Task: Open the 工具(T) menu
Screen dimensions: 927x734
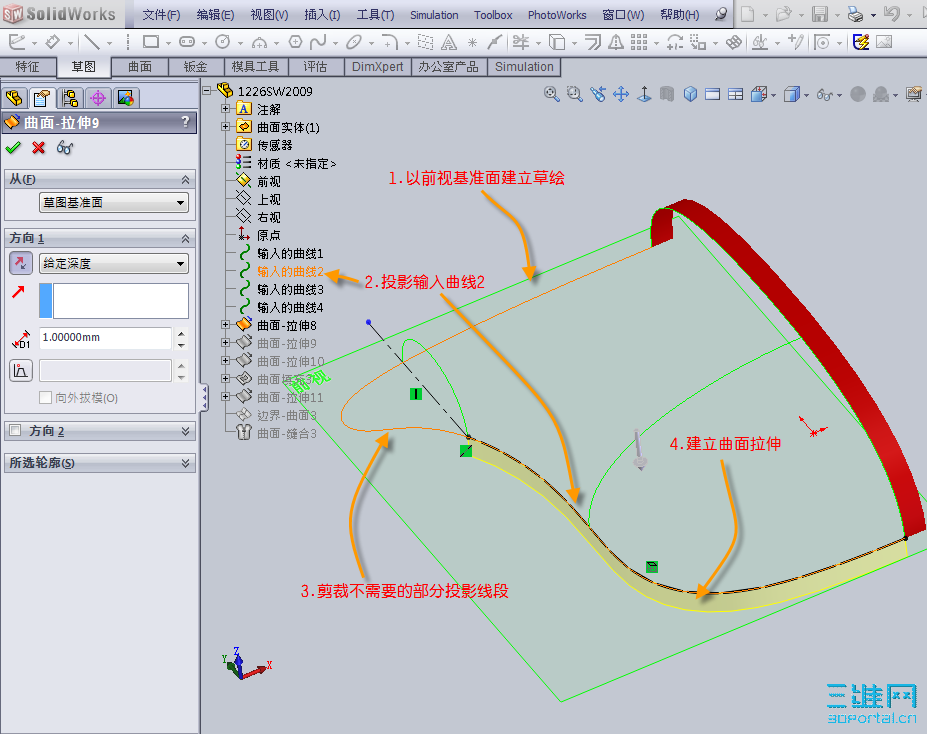Action: point(375,15)
